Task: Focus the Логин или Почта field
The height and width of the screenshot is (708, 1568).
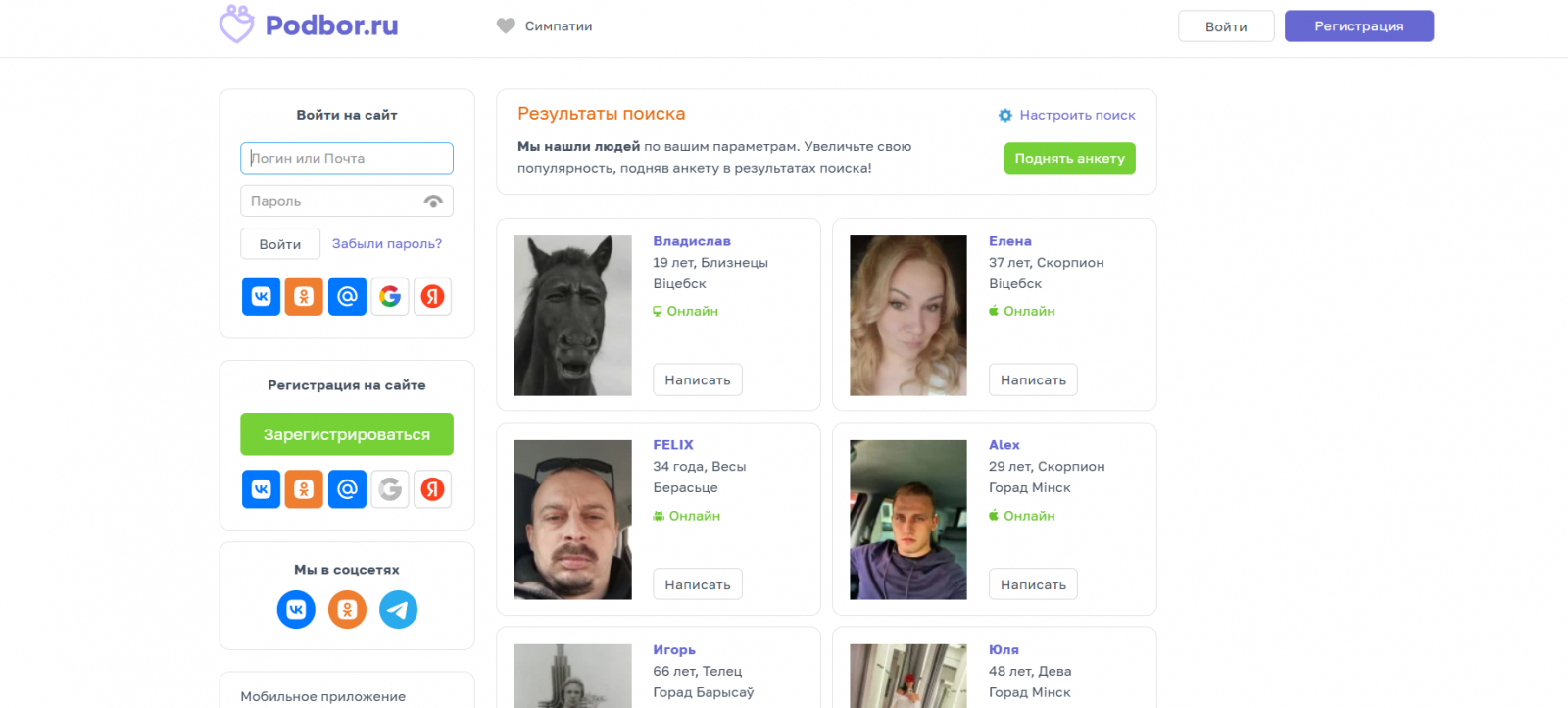Action: [347, 158]
